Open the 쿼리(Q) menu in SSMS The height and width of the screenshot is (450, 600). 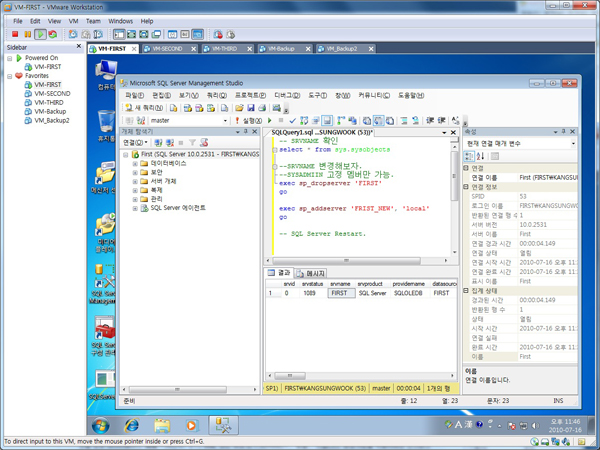(x=217, y=95)
